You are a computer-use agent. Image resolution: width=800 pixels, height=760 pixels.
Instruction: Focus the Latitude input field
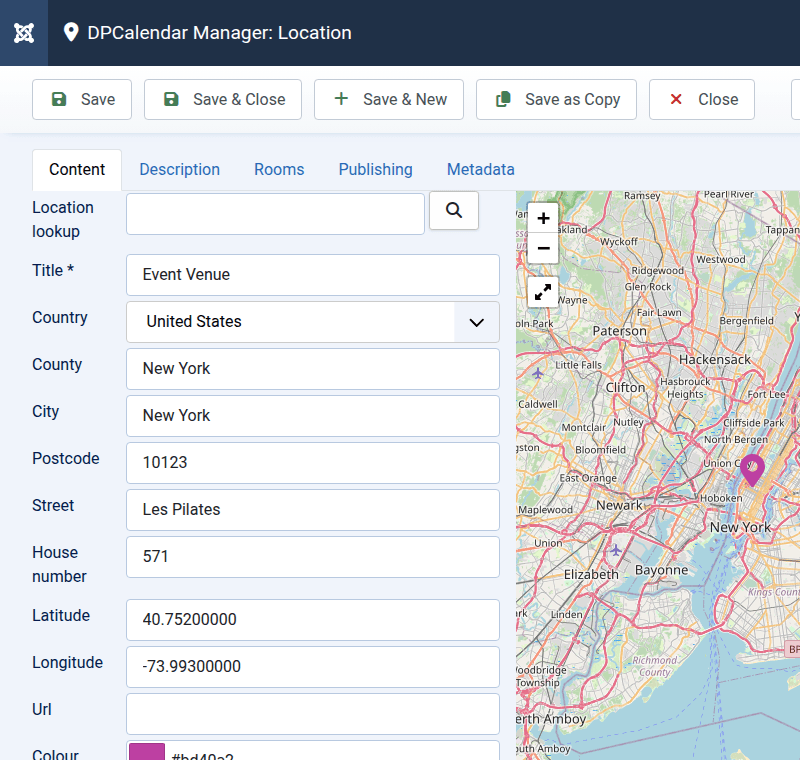click(x=312, y=620)
